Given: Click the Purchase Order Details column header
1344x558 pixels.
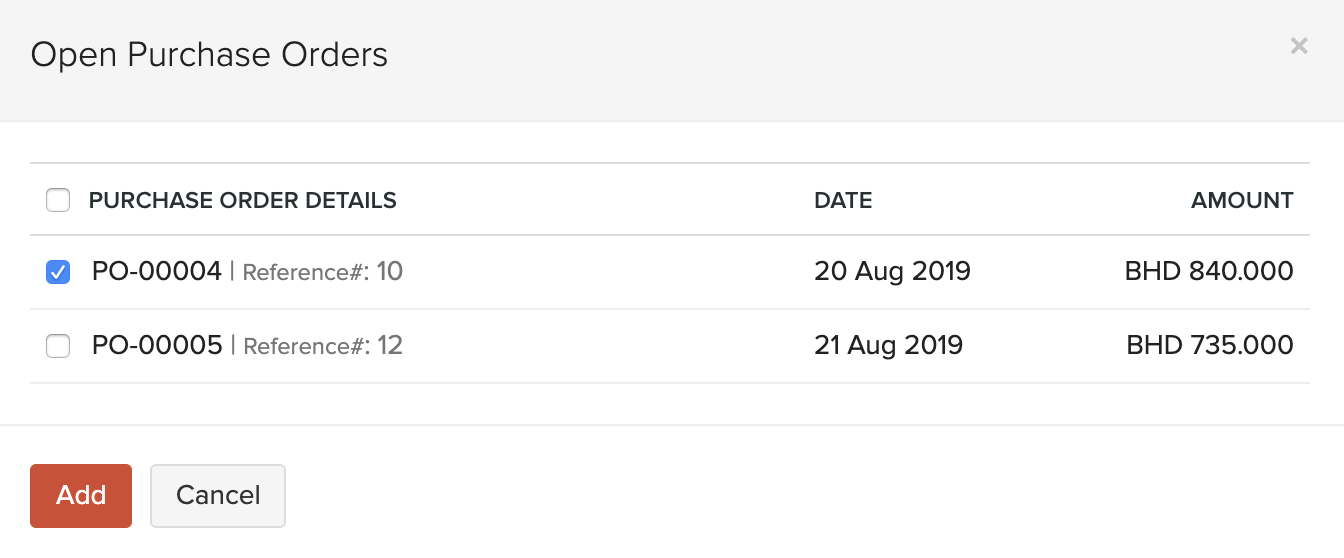Looking at the screenshot, I should coord(243,200).
